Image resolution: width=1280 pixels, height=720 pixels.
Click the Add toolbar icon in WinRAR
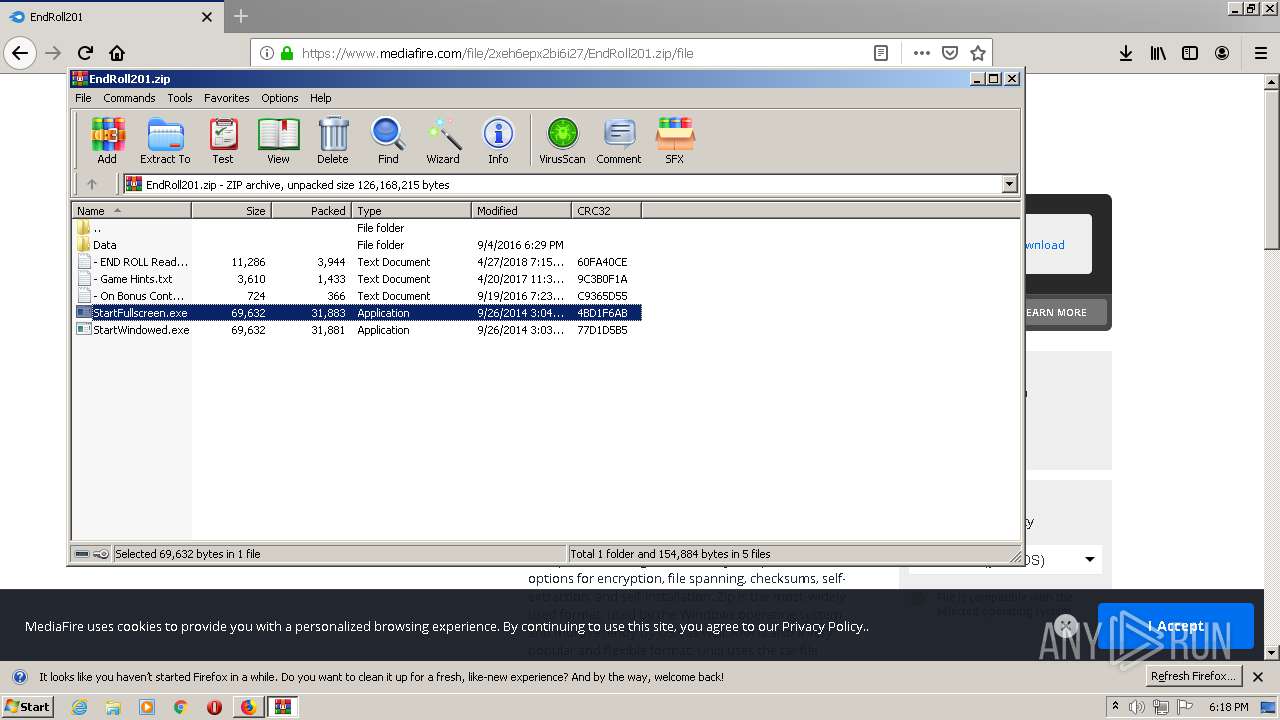pyautogui.click(x=107, y=140)
